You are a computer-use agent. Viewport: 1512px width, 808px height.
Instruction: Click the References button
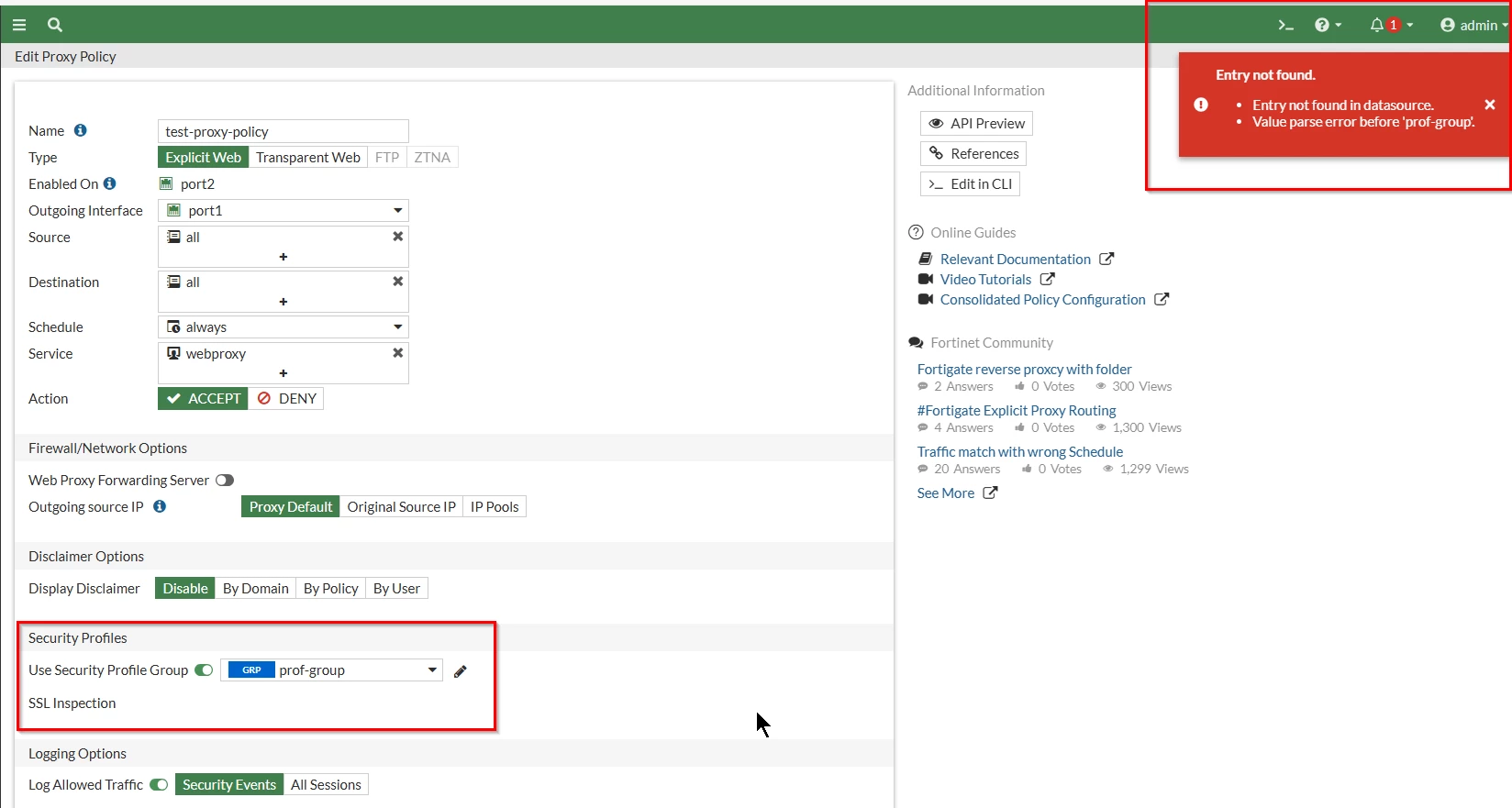pos(973,153)
